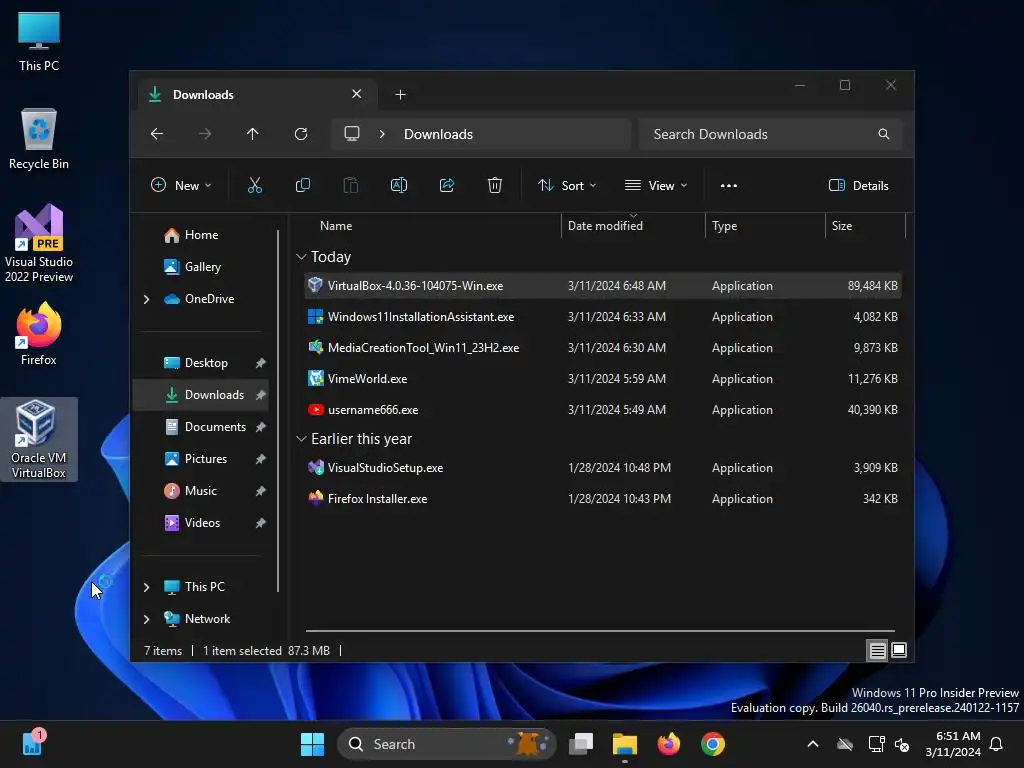Open the See more three-dots menu
The height and width of the screenshot is (768, 1024).
(x=728, y=185)
